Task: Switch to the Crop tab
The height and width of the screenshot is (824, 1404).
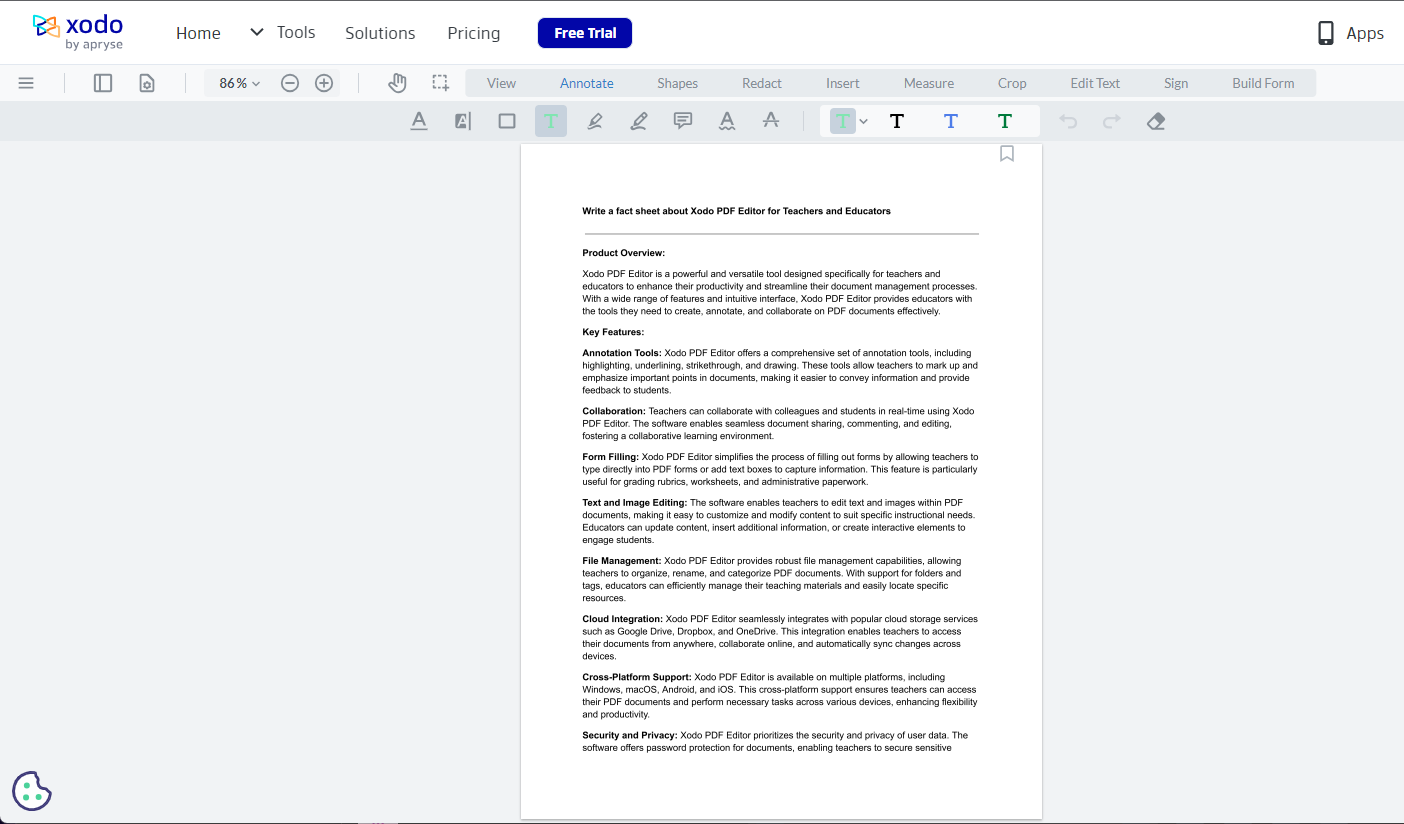Action: 1012,83
